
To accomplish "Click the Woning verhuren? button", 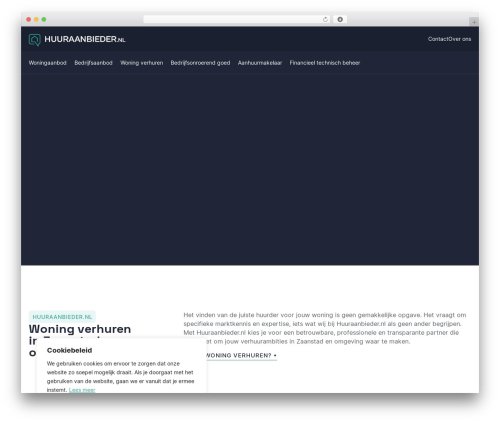I will click(241, 355).
